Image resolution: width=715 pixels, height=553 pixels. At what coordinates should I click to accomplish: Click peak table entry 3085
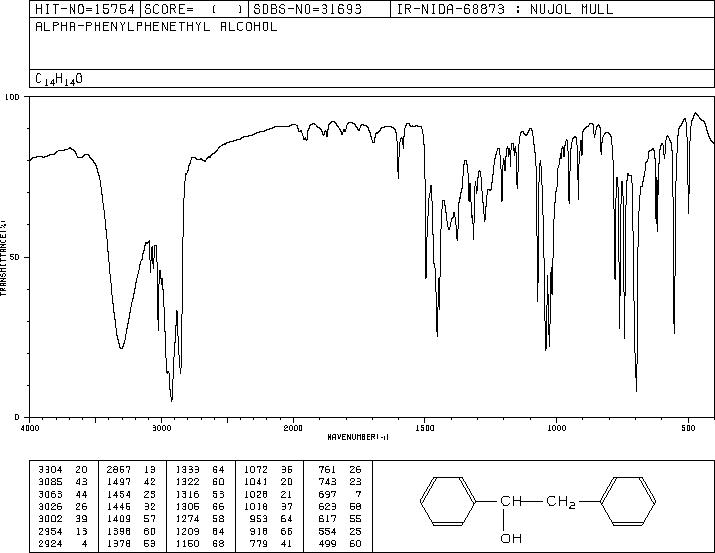(50, 482)
